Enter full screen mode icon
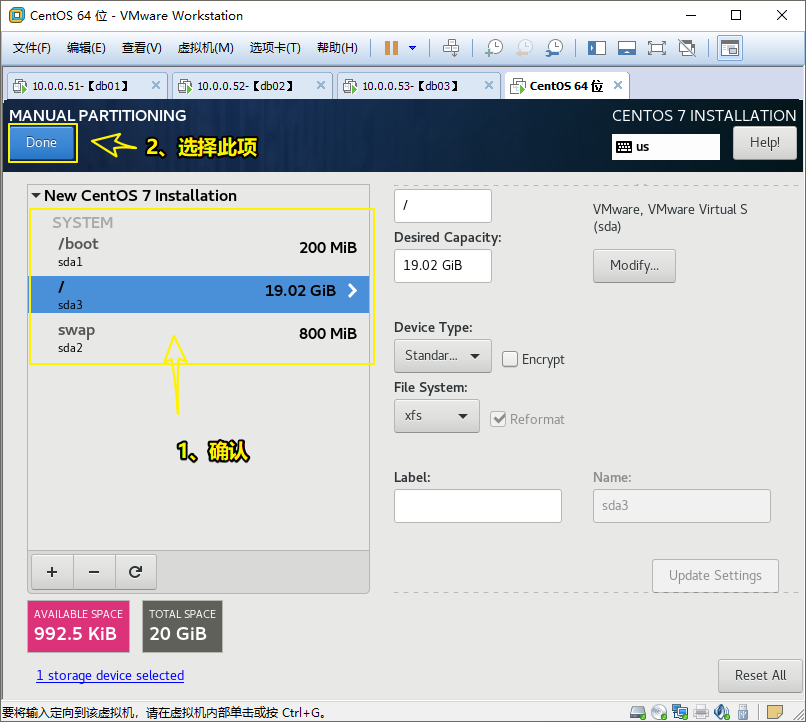This screenshot has width=806, height=722. pos(657,48)
